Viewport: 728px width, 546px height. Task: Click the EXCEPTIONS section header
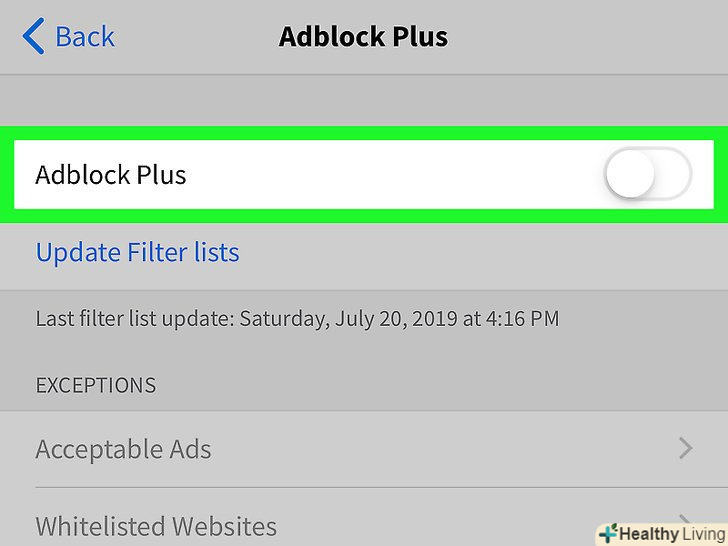pos(95,385)
